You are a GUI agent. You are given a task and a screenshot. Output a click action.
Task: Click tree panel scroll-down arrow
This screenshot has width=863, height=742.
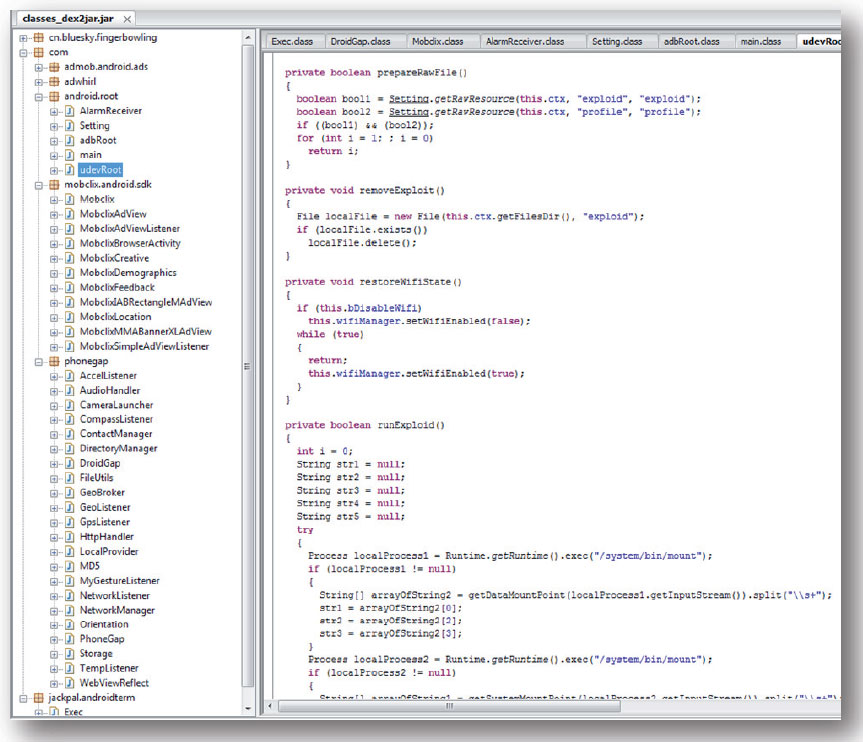pyautogui.click(x=248, y=708)
